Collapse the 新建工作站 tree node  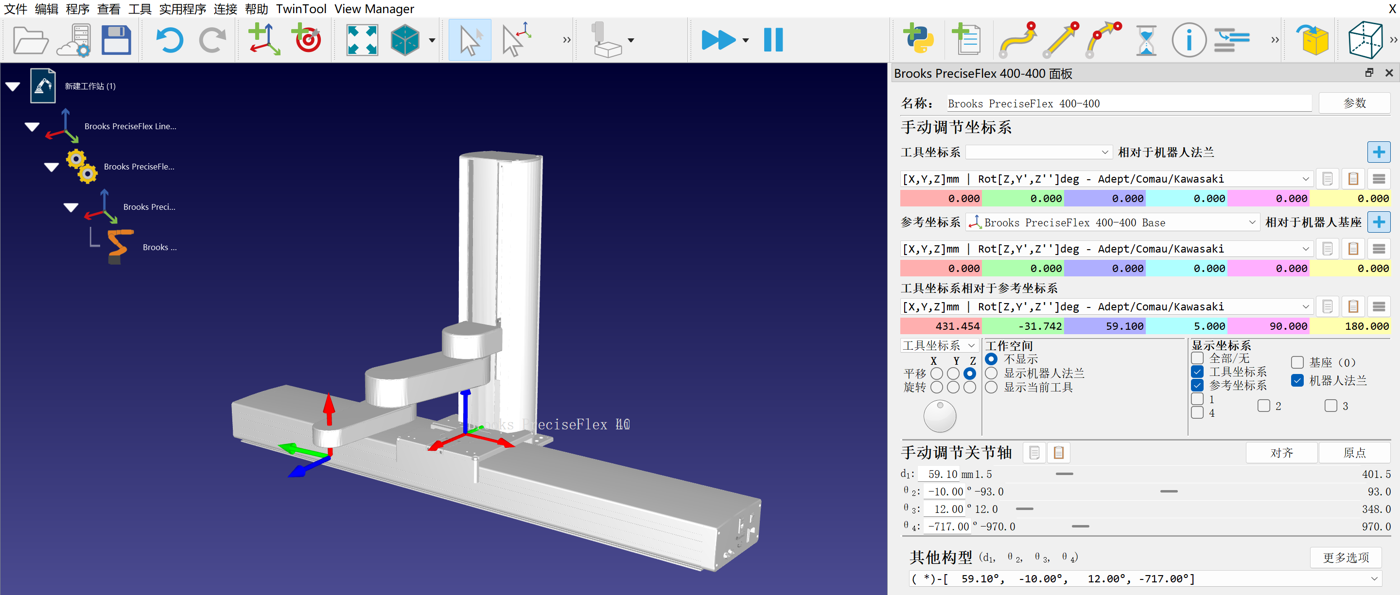click(x=12, y=85)
